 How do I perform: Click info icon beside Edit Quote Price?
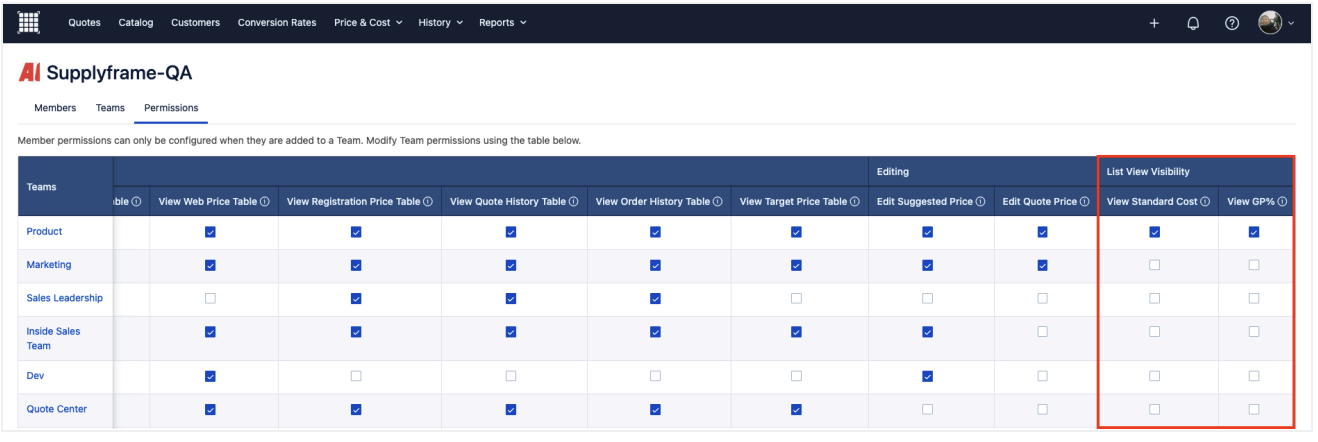1085,202
